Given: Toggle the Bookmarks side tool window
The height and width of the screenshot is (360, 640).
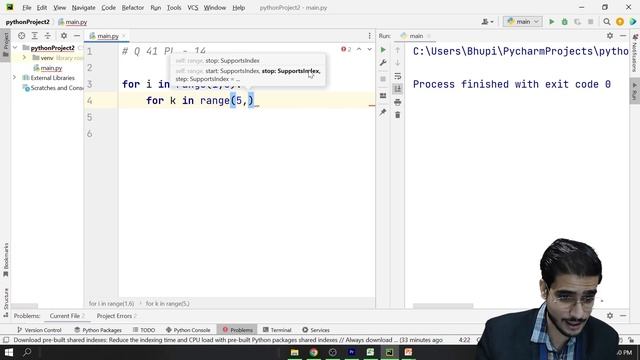Looking at the screenshot, I should point(5,260).
